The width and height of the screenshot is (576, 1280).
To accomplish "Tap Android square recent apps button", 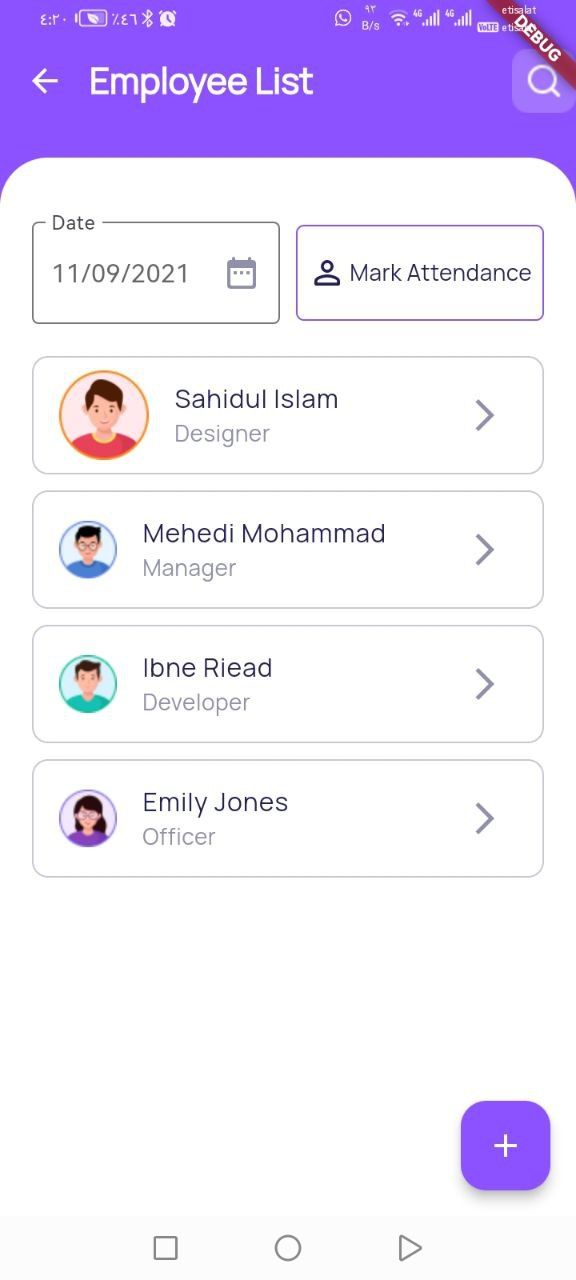I will point(166,1248).
